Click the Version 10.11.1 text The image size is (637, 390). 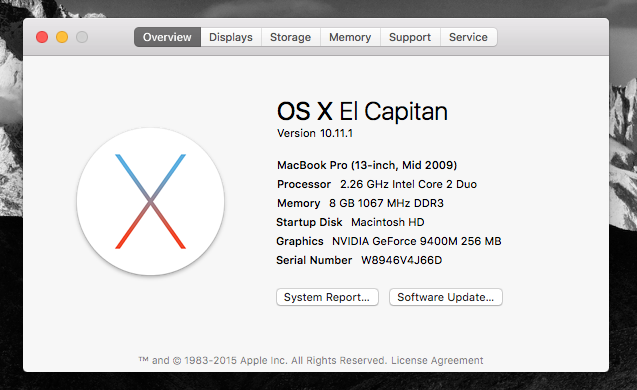(x=315, y=133)
